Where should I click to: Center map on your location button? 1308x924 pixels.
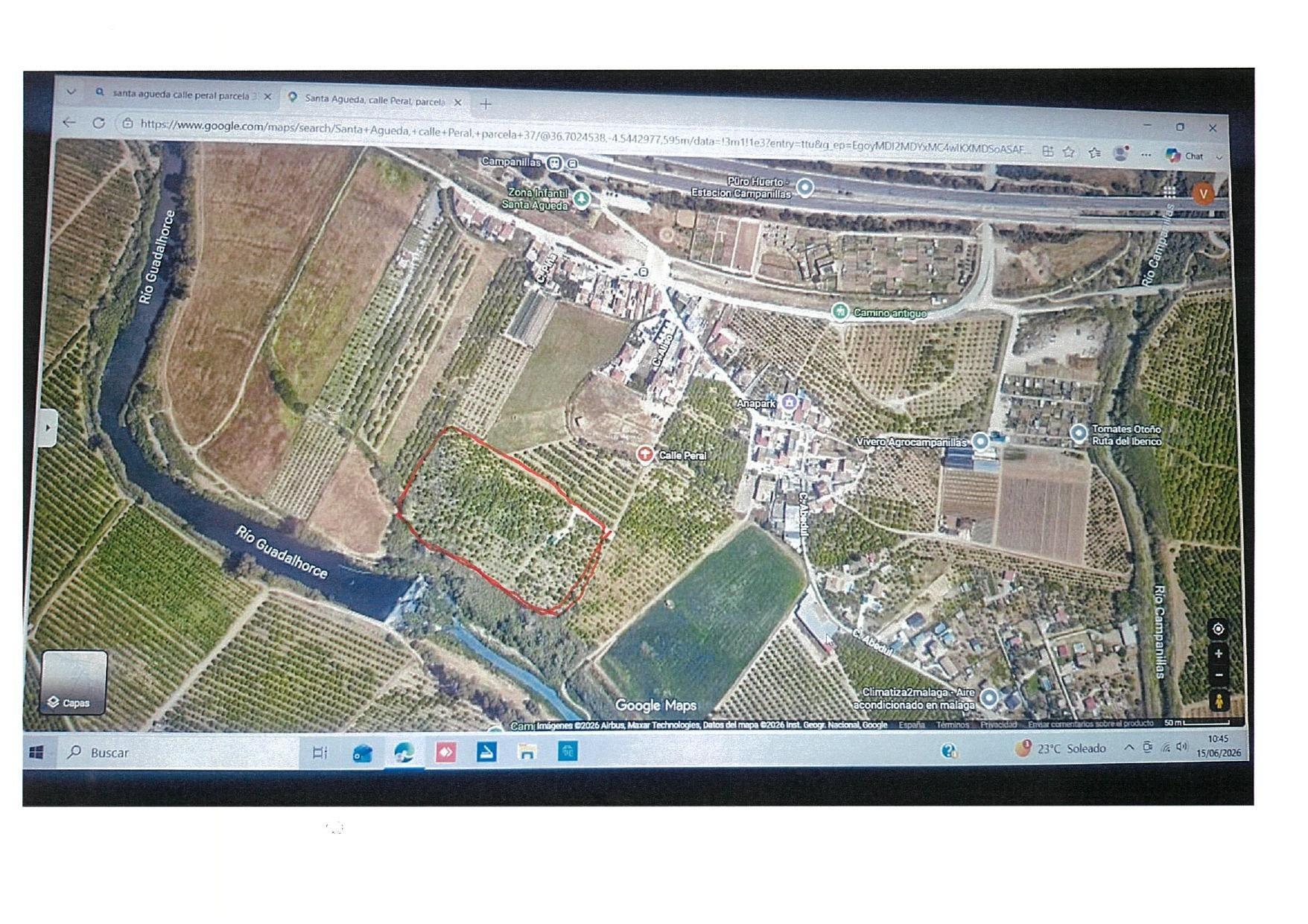[1218, 629]
